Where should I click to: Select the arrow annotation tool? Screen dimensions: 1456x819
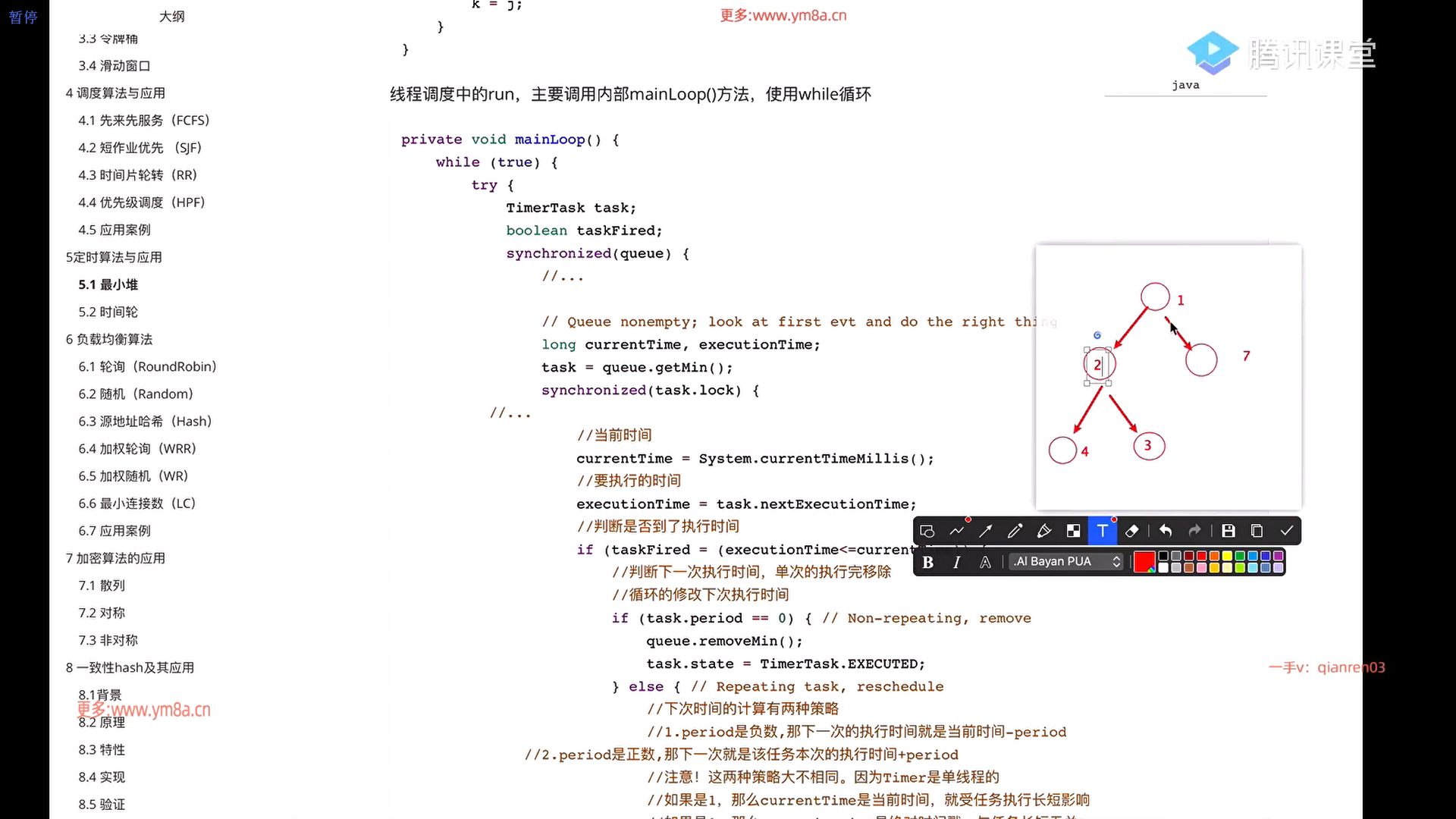(986, 531)
